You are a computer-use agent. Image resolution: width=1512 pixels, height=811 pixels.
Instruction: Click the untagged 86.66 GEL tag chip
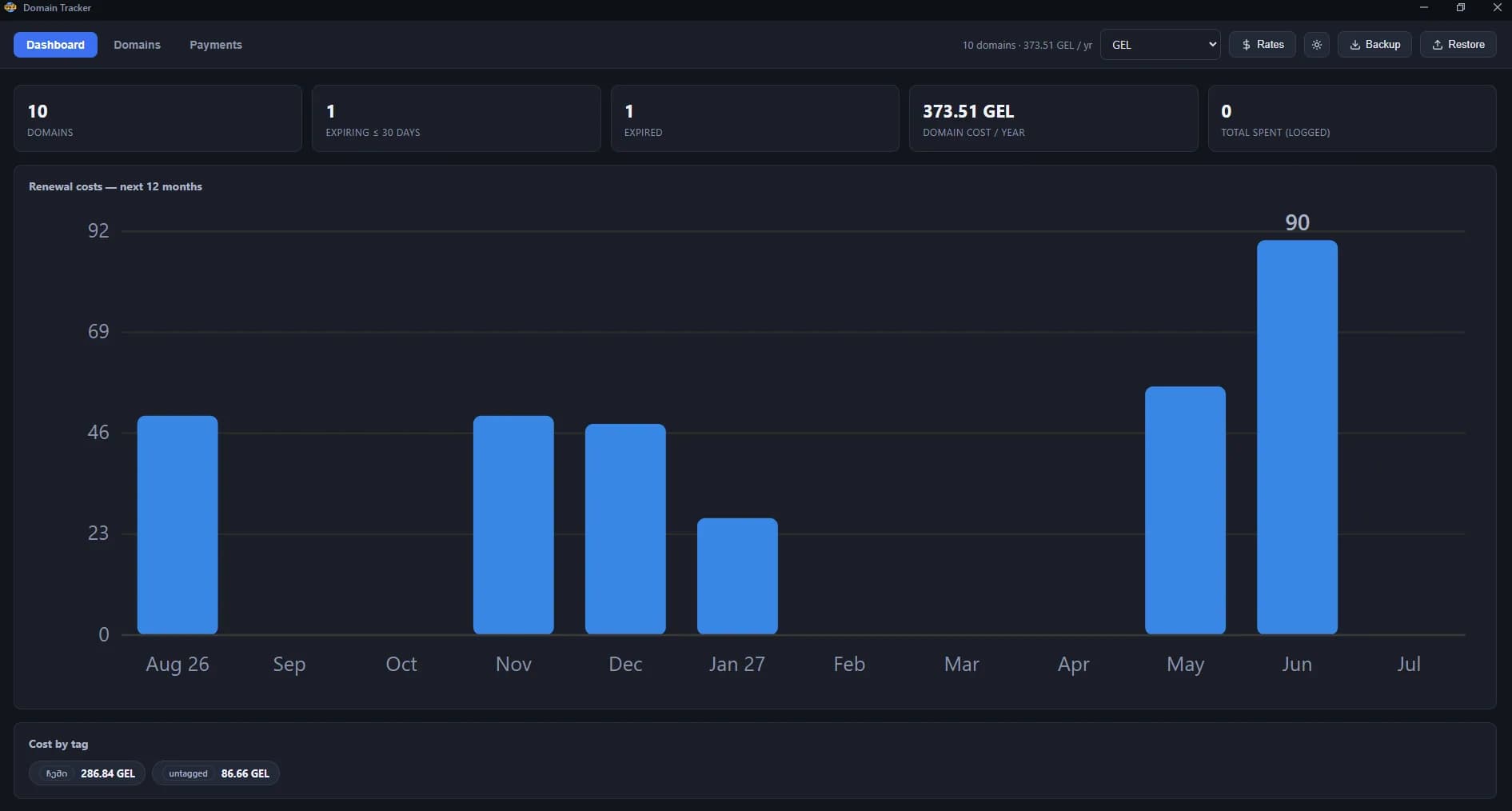click(x=216, y=773)
